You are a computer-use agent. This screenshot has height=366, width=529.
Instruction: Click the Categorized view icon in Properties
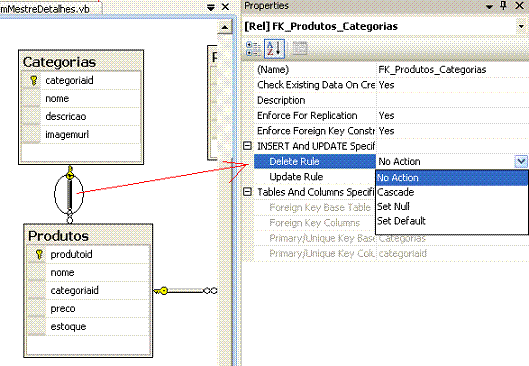pyautogui.click(x=253, y=49)
